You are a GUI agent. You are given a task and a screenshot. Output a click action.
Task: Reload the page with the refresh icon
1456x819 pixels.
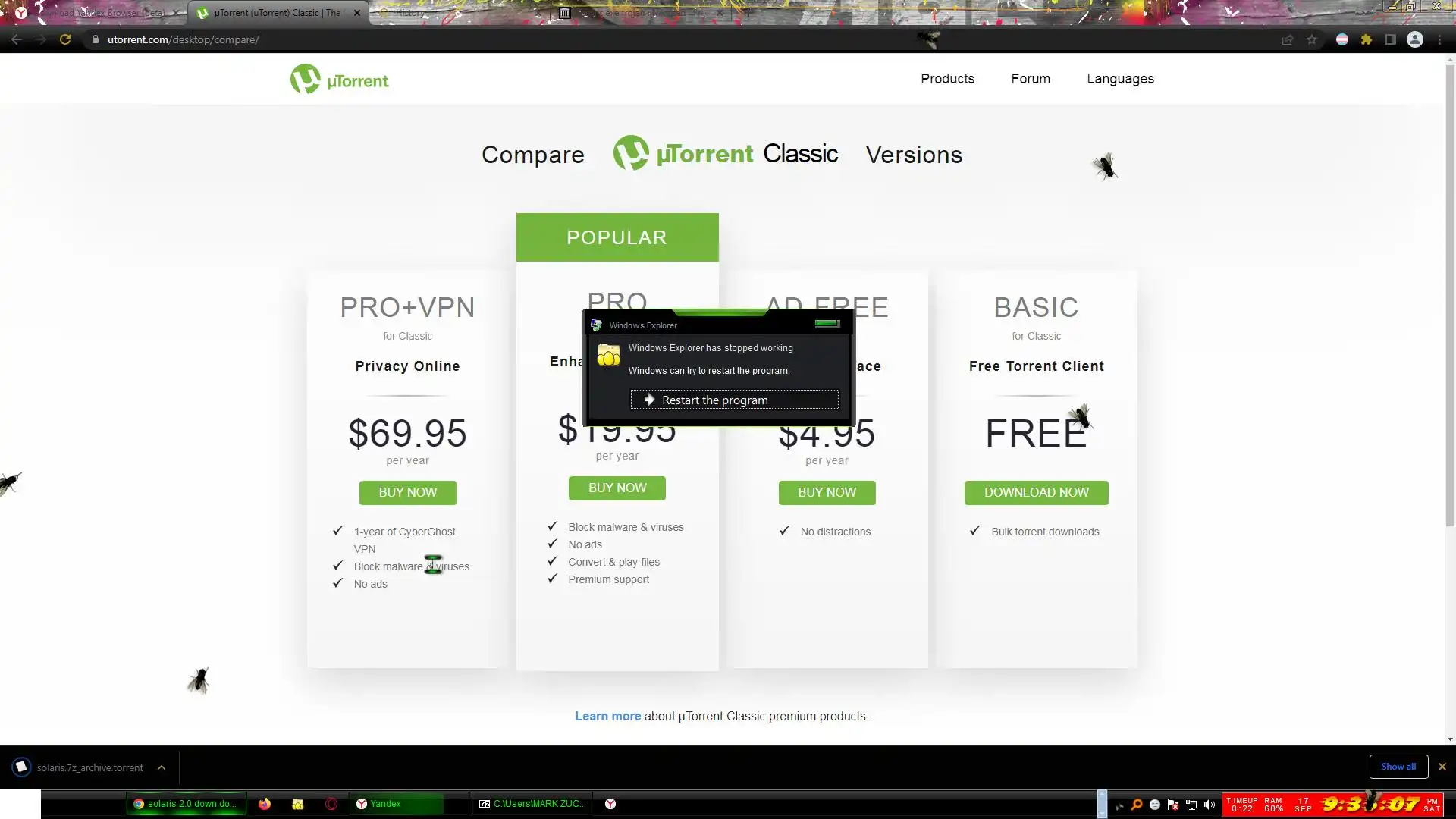click(x=65, y=39)
